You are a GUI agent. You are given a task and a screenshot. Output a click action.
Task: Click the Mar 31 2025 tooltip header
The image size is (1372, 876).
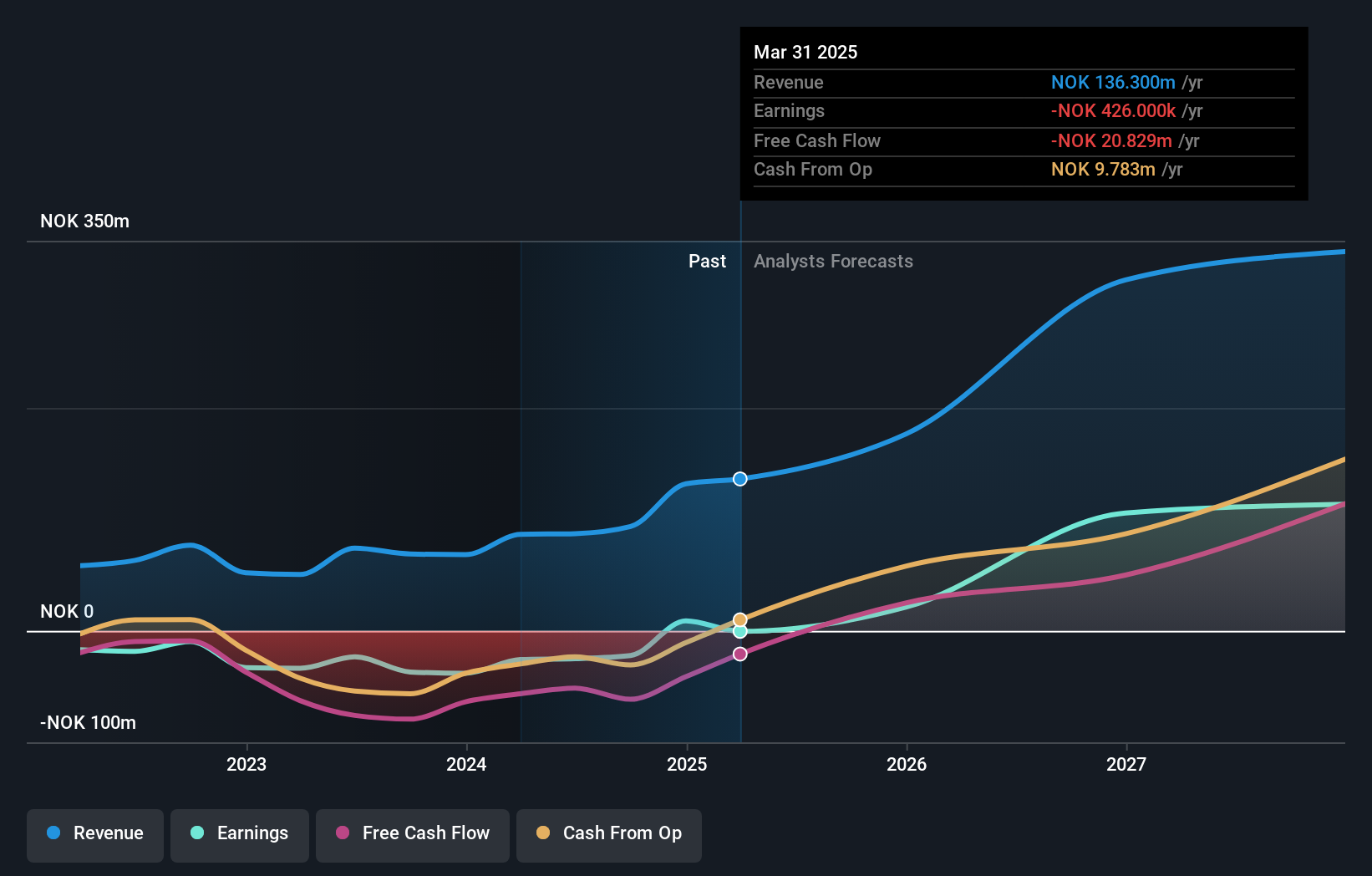[x=805, y=52]
